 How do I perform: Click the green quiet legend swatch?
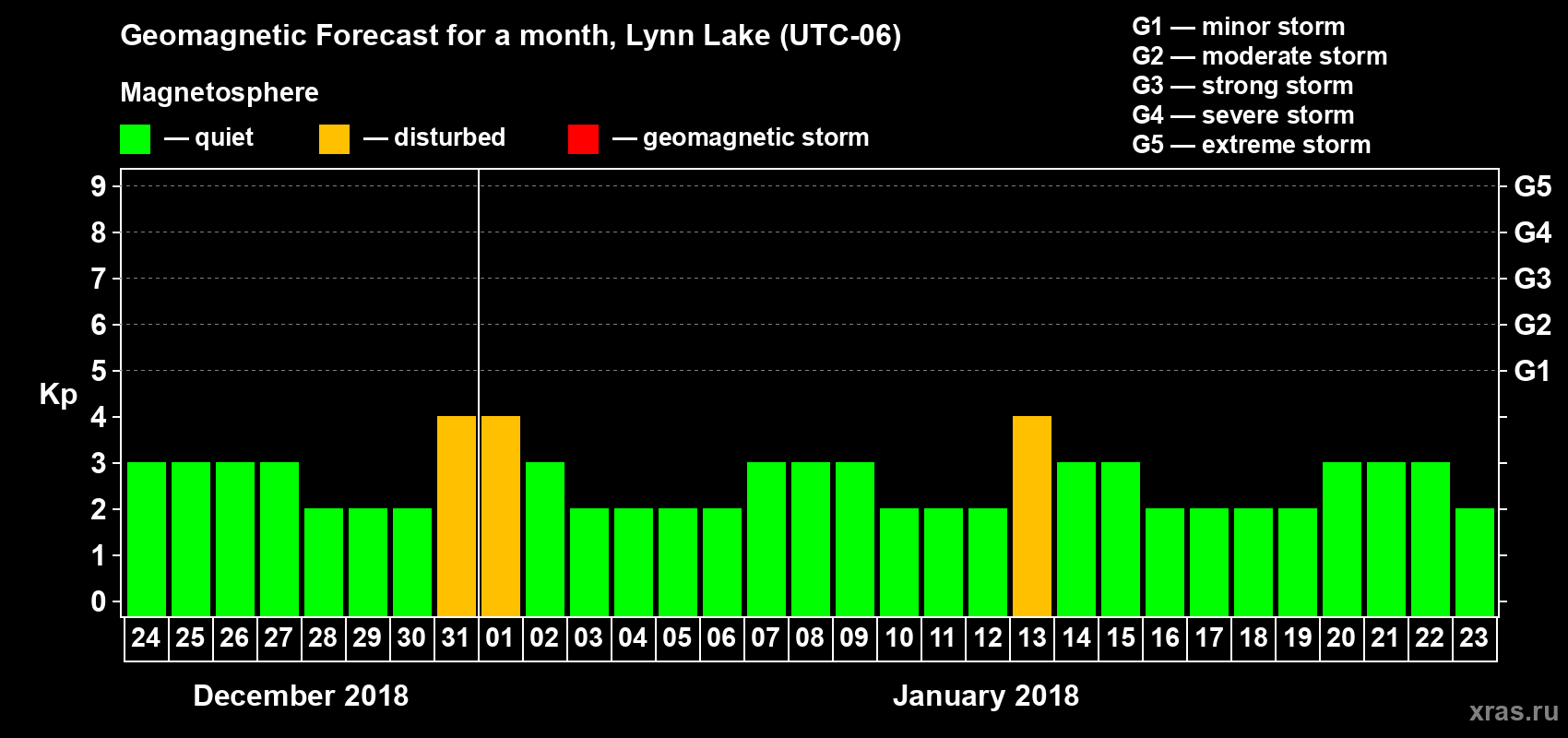click(x=135, y=139)
